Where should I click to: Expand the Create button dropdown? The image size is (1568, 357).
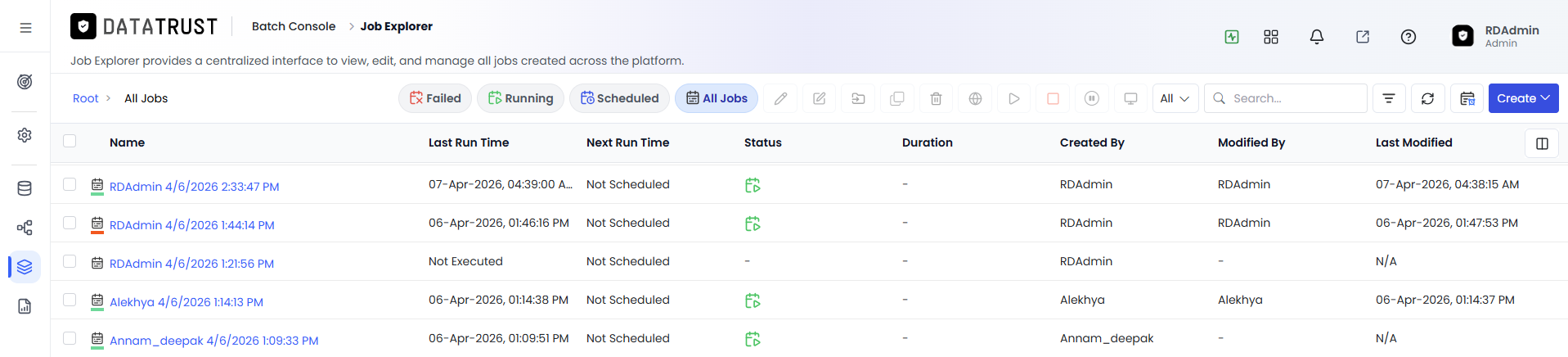point(1523,98)
